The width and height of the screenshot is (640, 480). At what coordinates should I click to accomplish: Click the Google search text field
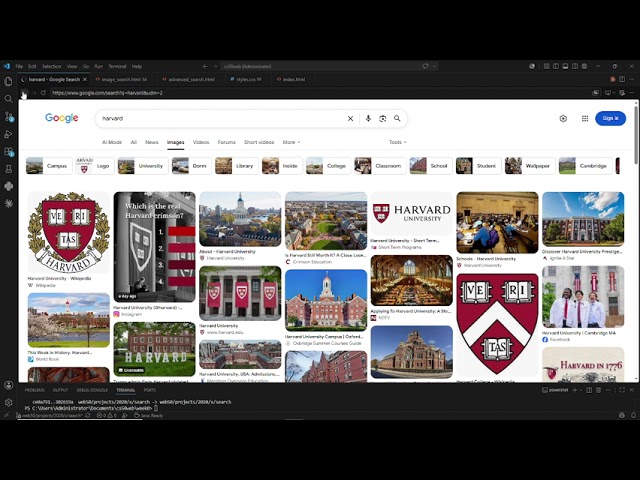tap(220, 118)
